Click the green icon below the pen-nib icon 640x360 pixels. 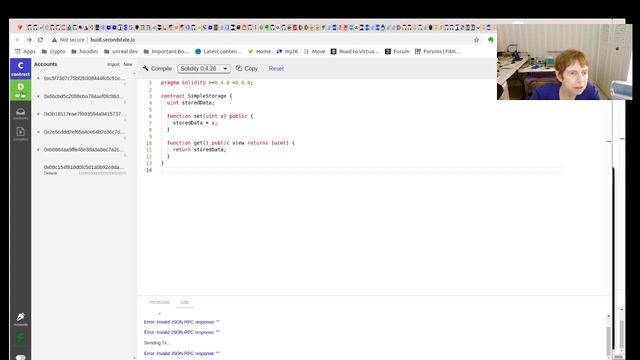[20, 337]
